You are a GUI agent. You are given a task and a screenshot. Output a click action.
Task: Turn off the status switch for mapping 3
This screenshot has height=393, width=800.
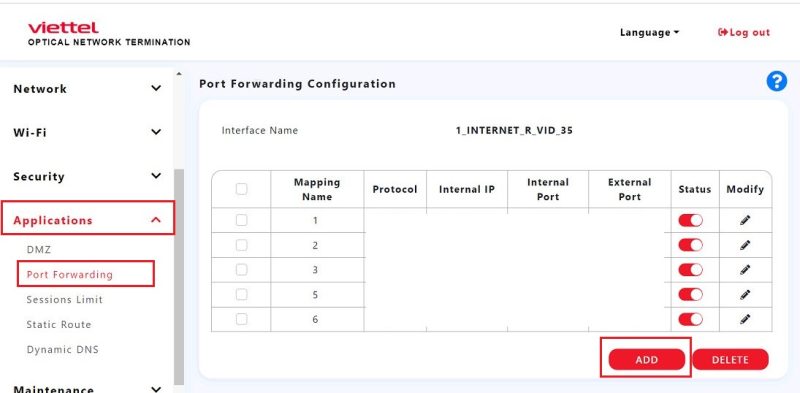coord(690,269)
